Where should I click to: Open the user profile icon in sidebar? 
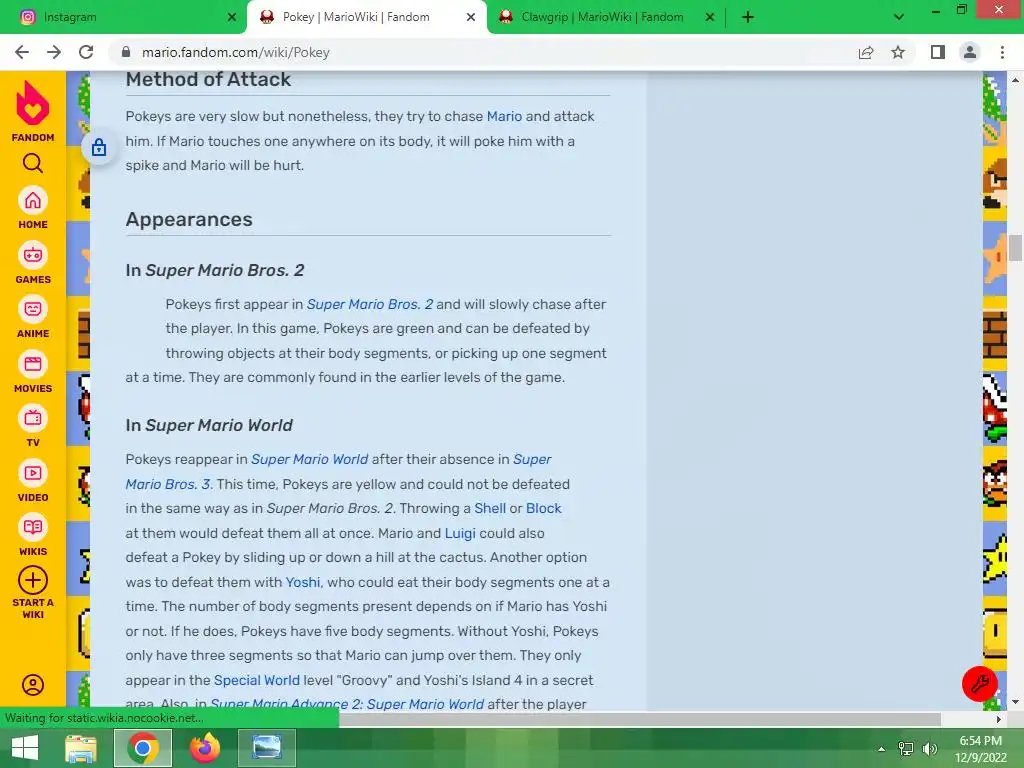33,684
